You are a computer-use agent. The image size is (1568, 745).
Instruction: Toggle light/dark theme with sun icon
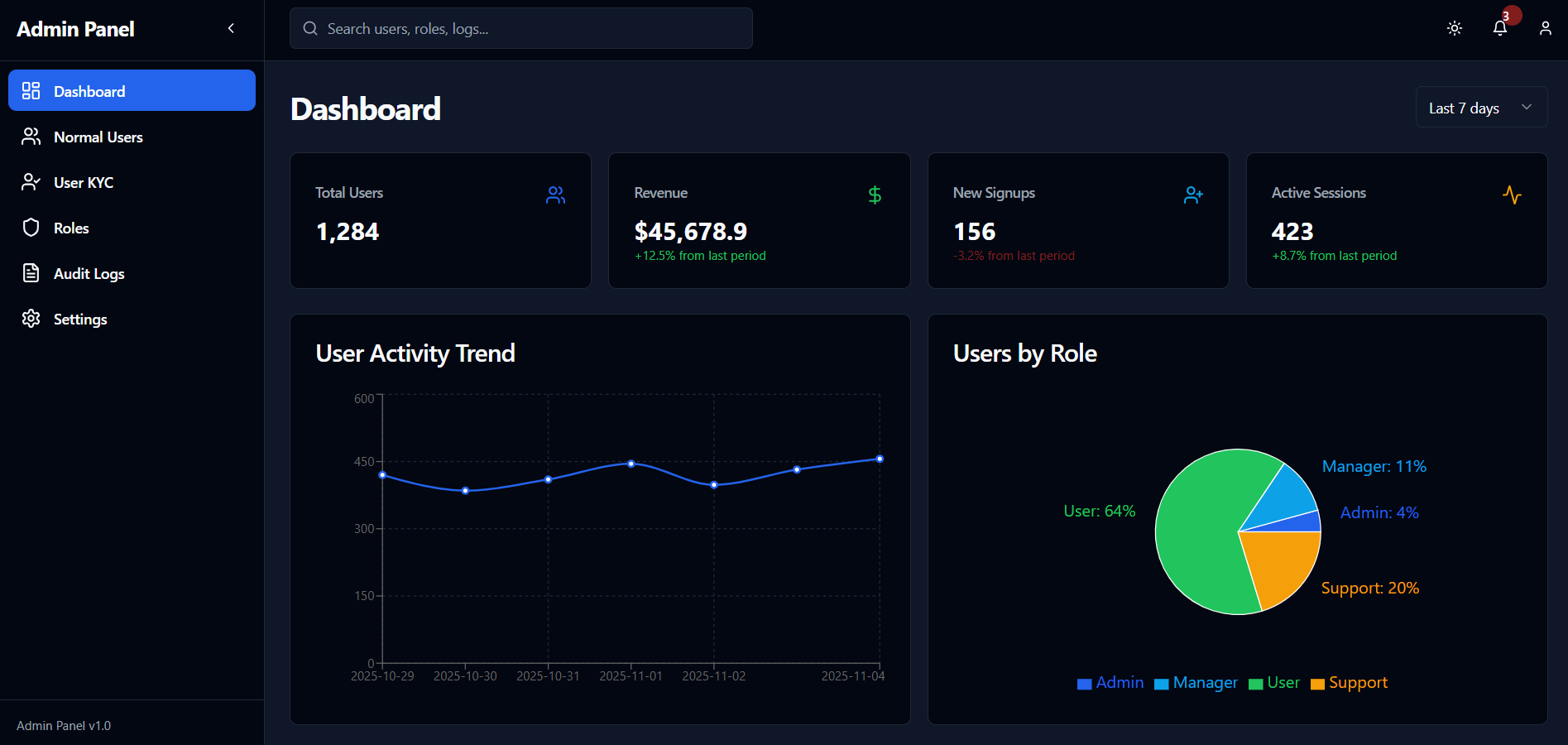[1454, 28]
